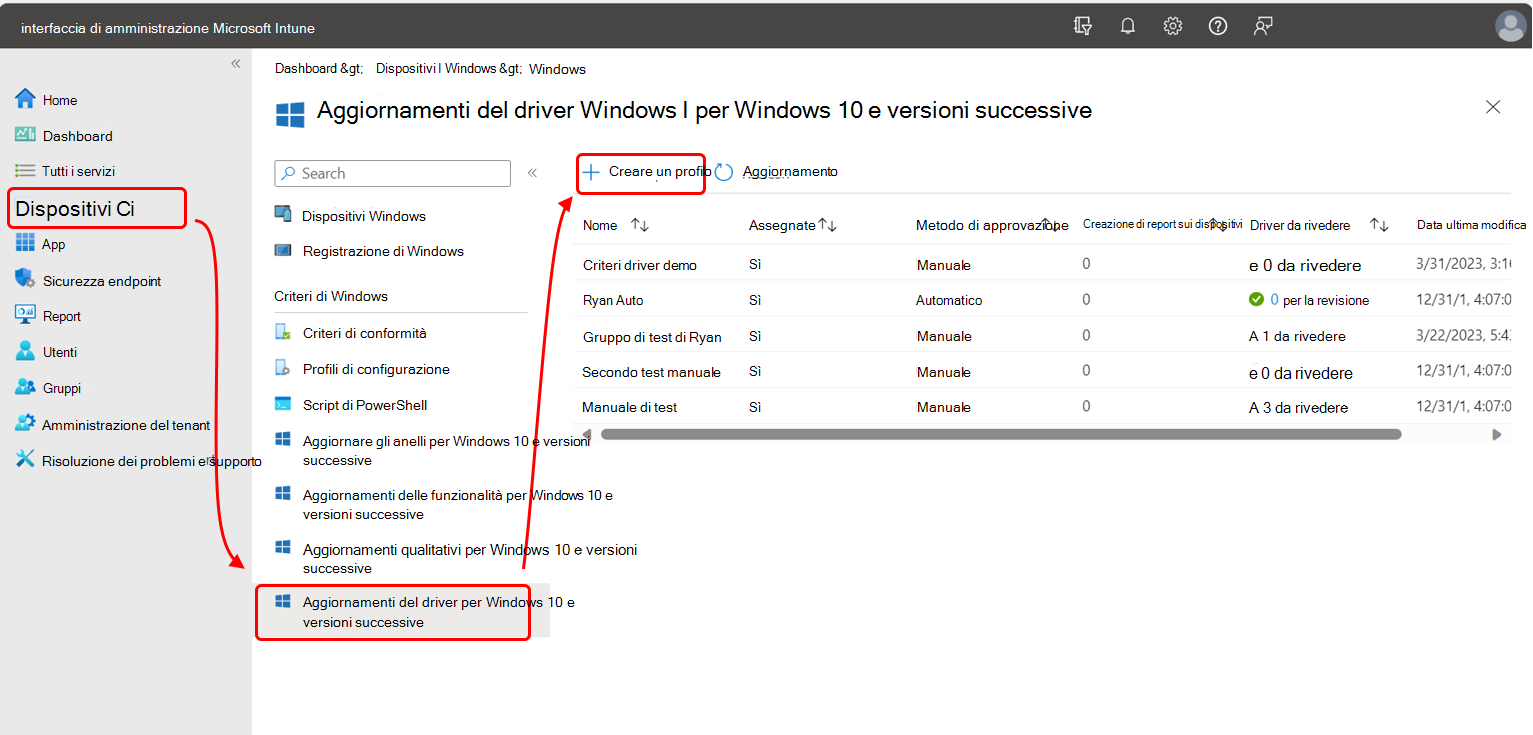
Task: Select Aggiornamenti qualitativi per Windows 10 item
Action: (x=470, y=558)
